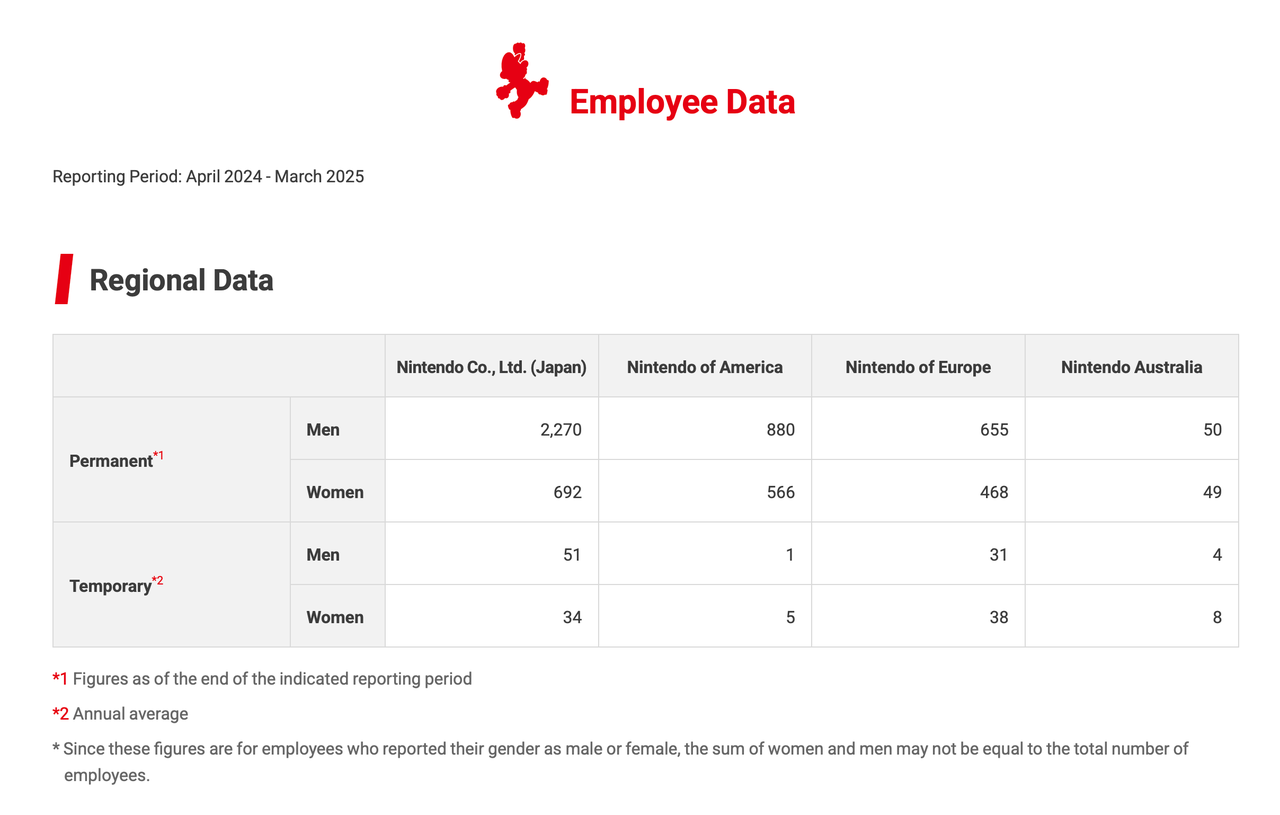Click the footnote '*1 Figures as of the end' line
This screenshot has height=815, width=1280.
262,679
